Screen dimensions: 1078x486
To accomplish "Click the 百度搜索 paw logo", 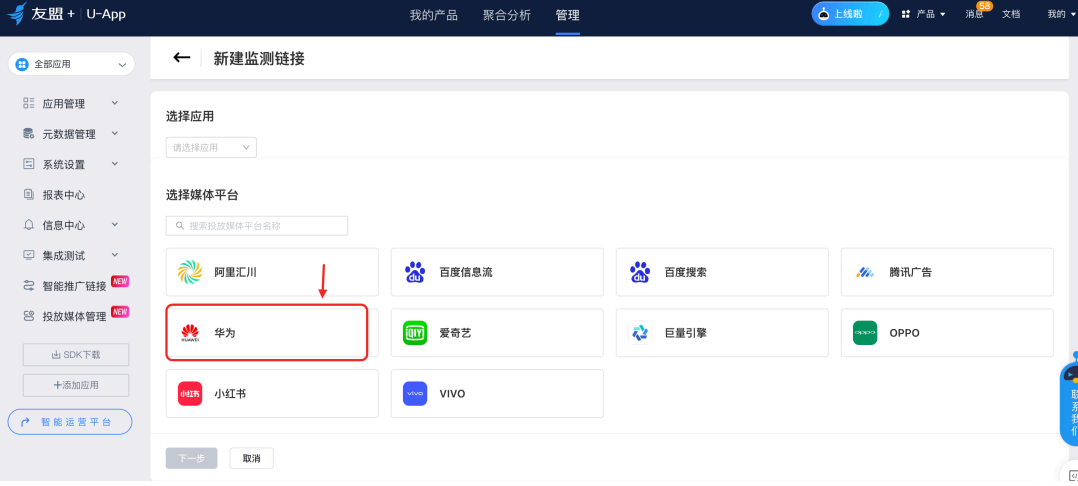I will pos(640,272).
